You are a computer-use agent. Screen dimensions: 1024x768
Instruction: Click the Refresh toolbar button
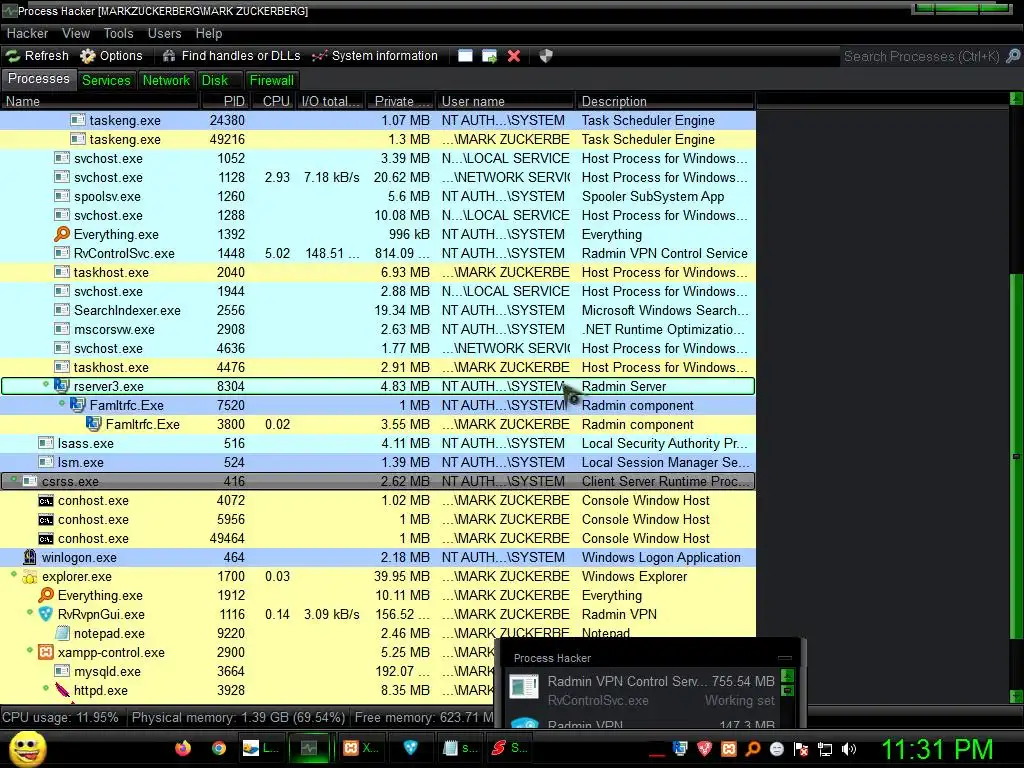tap(37, 56)
